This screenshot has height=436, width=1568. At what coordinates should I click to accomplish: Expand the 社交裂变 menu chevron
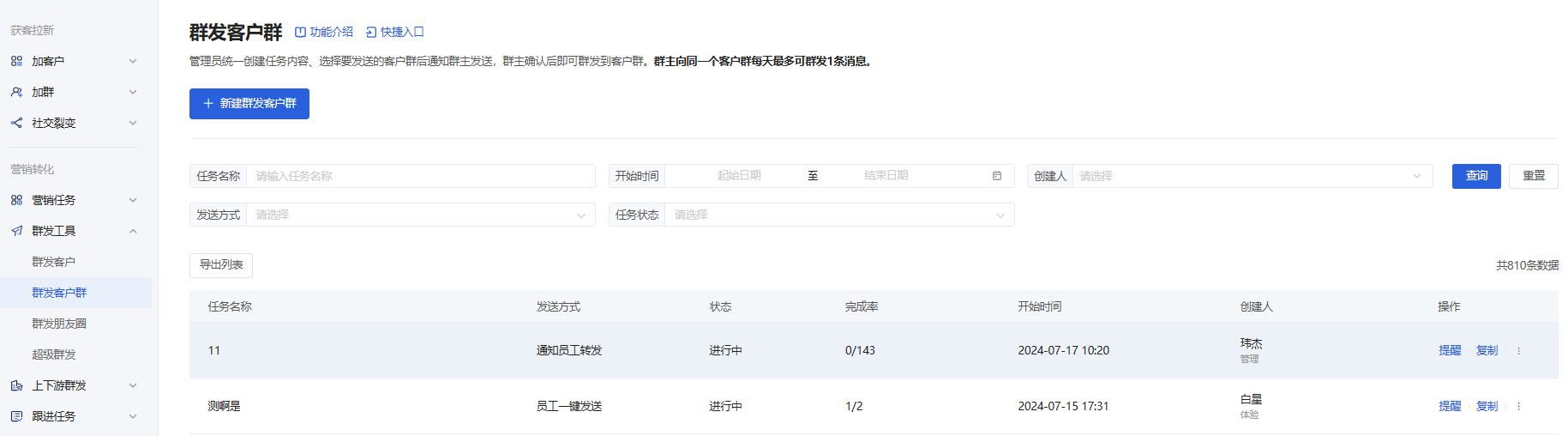click(133, 123)
